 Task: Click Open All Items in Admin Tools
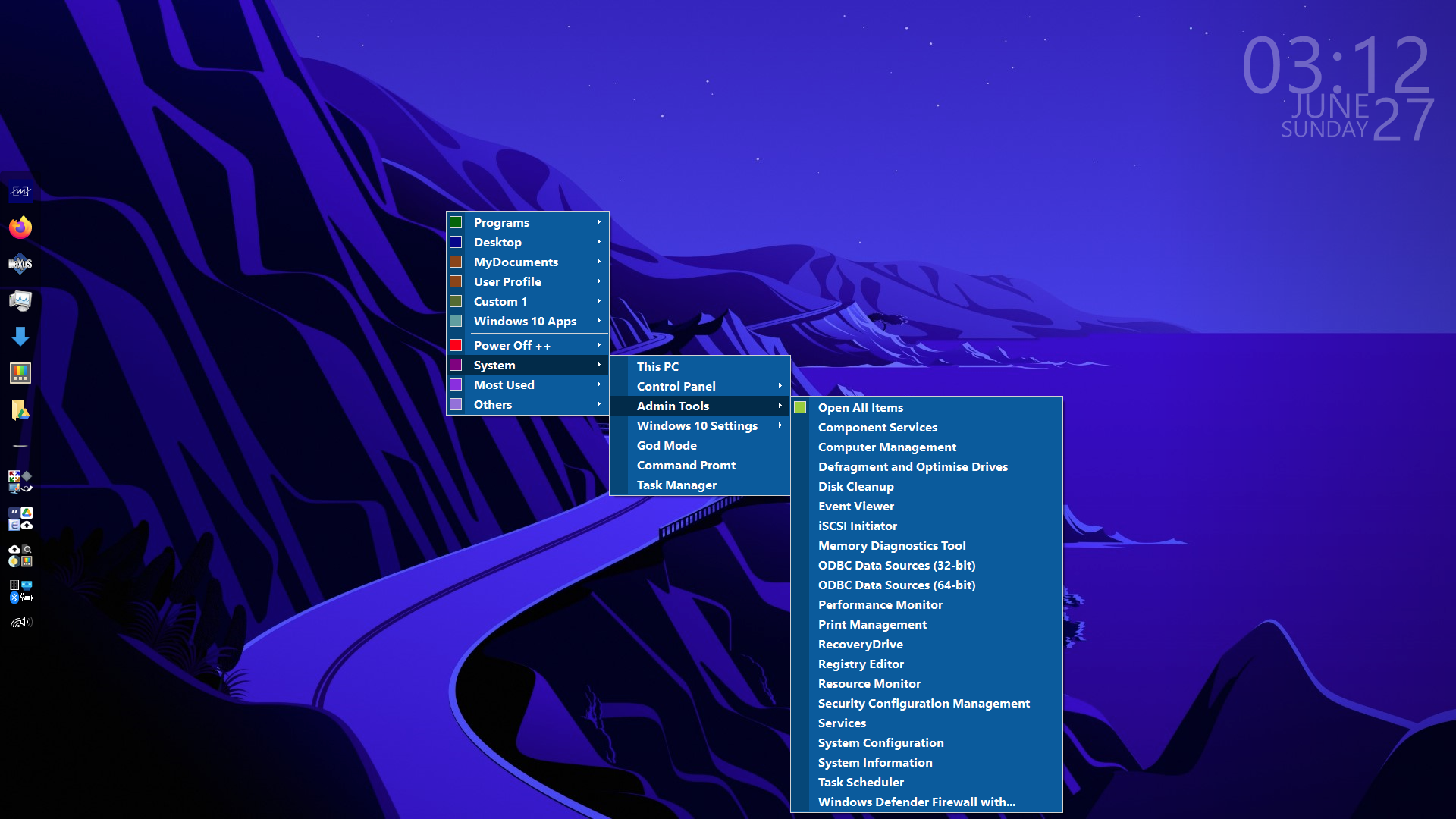(927, 407)
